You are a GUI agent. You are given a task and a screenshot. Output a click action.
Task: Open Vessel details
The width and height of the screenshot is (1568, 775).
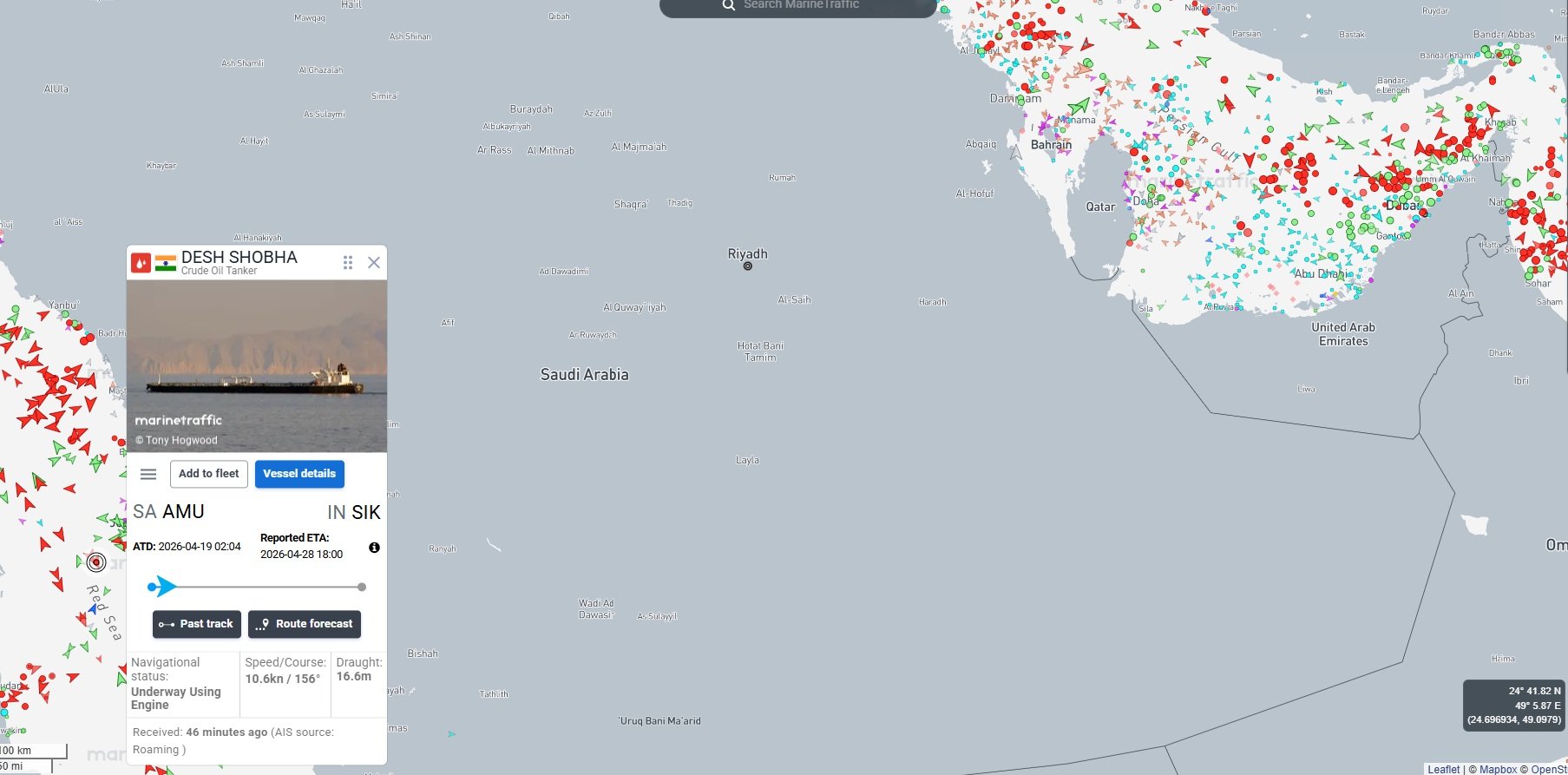(x=299, y=474)
